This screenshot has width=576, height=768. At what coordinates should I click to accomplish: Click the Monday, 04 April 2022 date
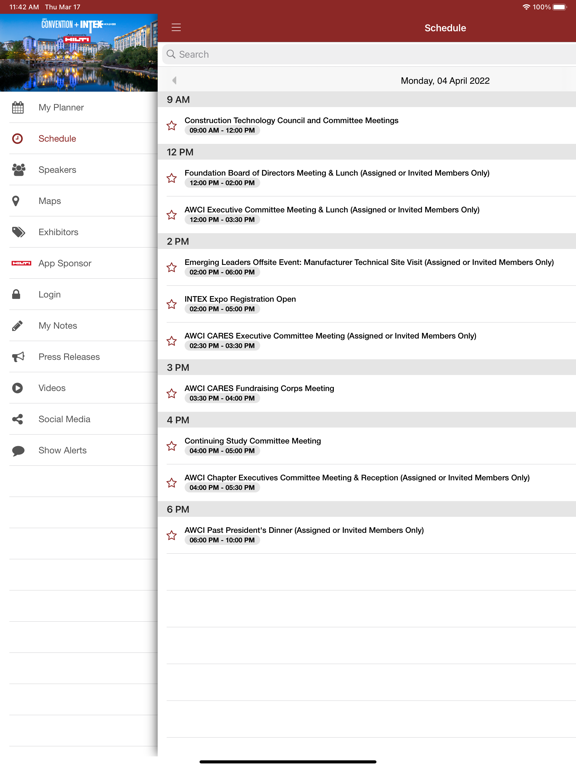[x=445, y=80]
